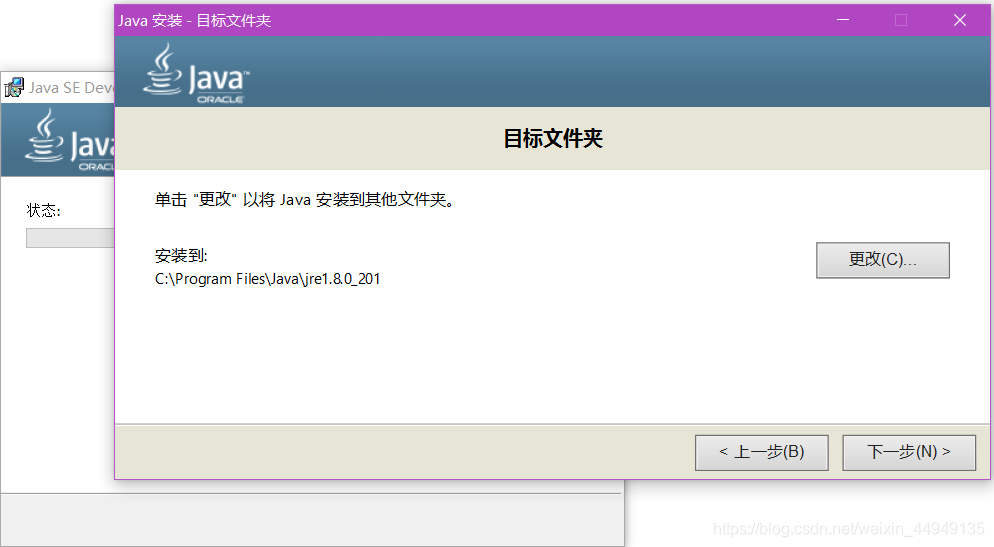994x547 pixels.
Task: Go back with the 上一步(B) button
Action: (x=761, y=453)
